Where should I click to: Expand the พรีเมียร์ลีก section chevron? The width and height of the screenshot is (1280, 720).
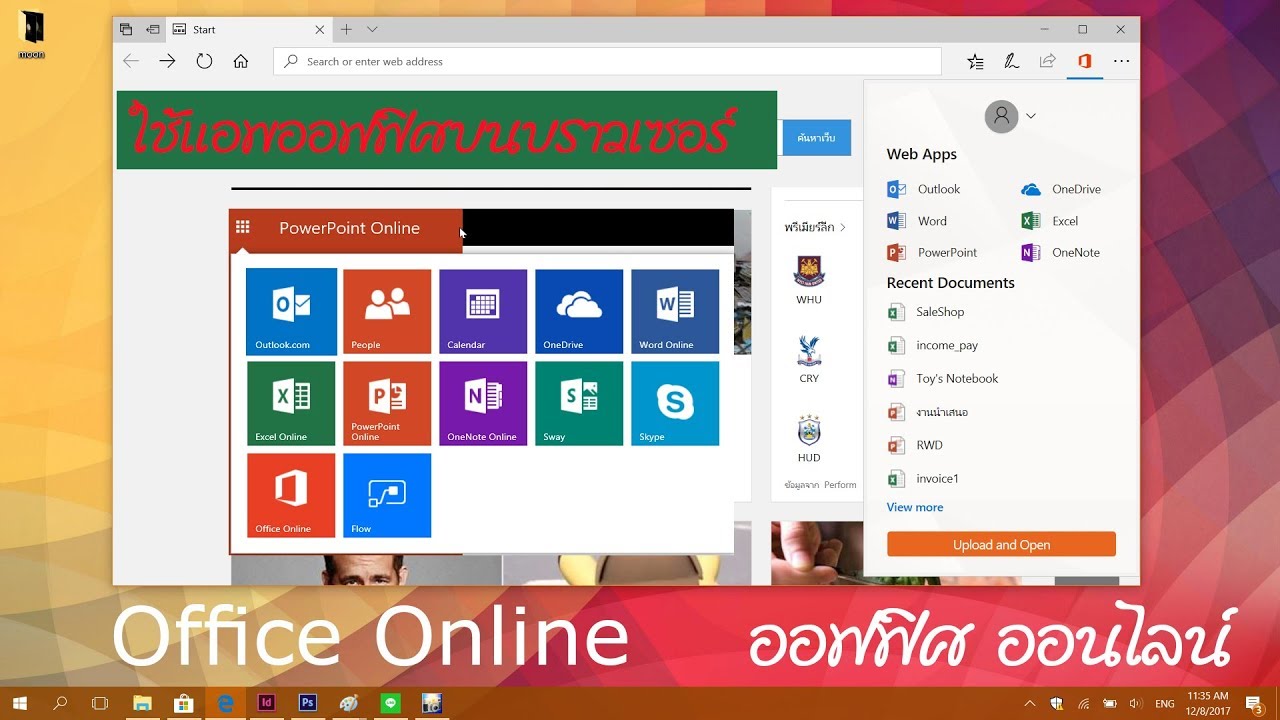pos(843,227)
